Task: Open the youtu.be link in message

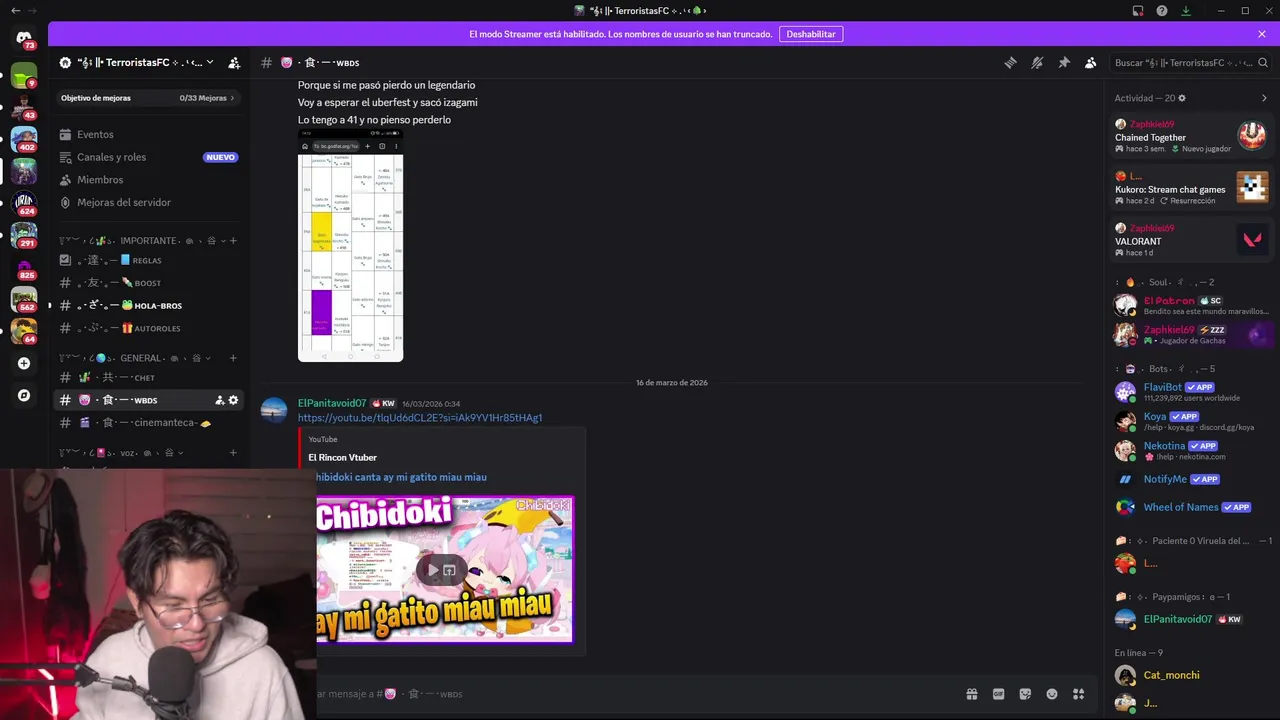Action: tap(420, 418)
